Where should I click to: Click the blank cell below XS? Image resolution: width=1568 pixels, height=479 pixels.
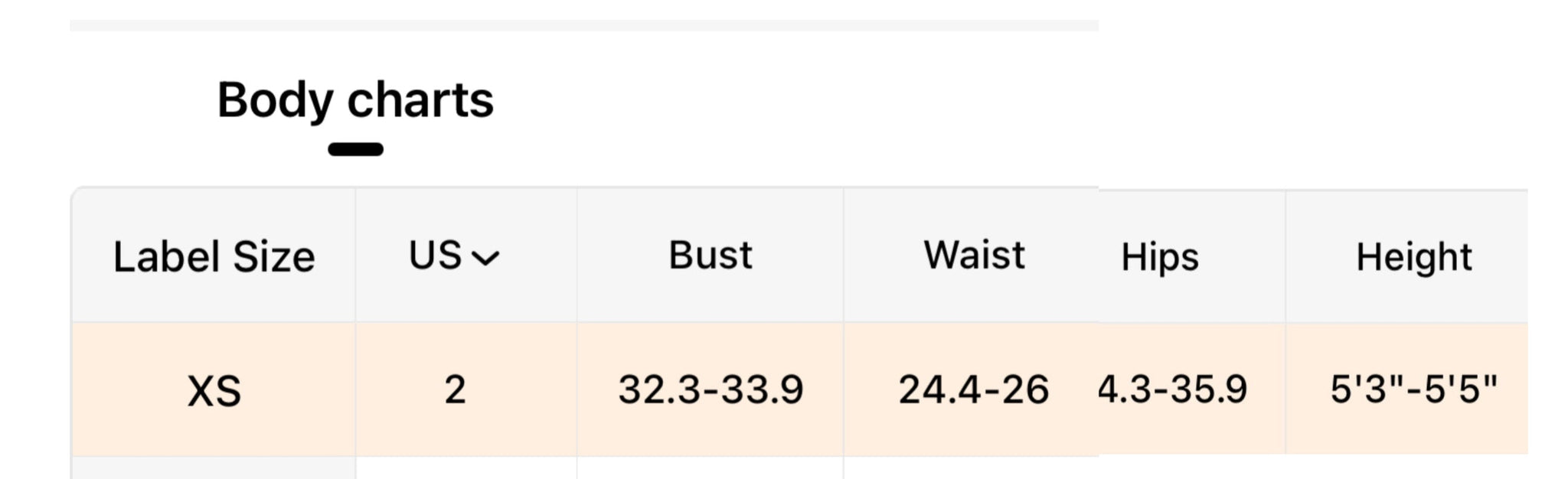coord(214,468)
